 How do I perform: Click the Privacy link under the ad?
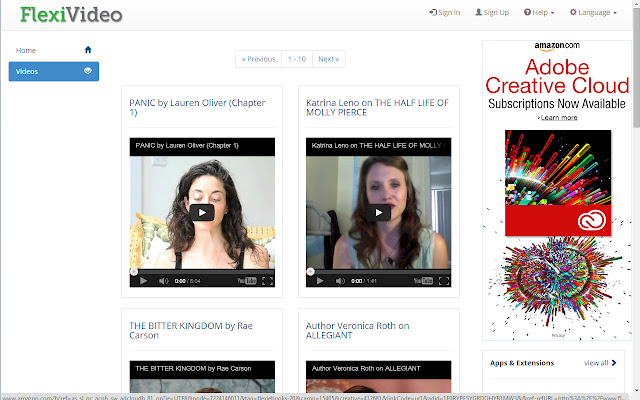tap(558, 336)
